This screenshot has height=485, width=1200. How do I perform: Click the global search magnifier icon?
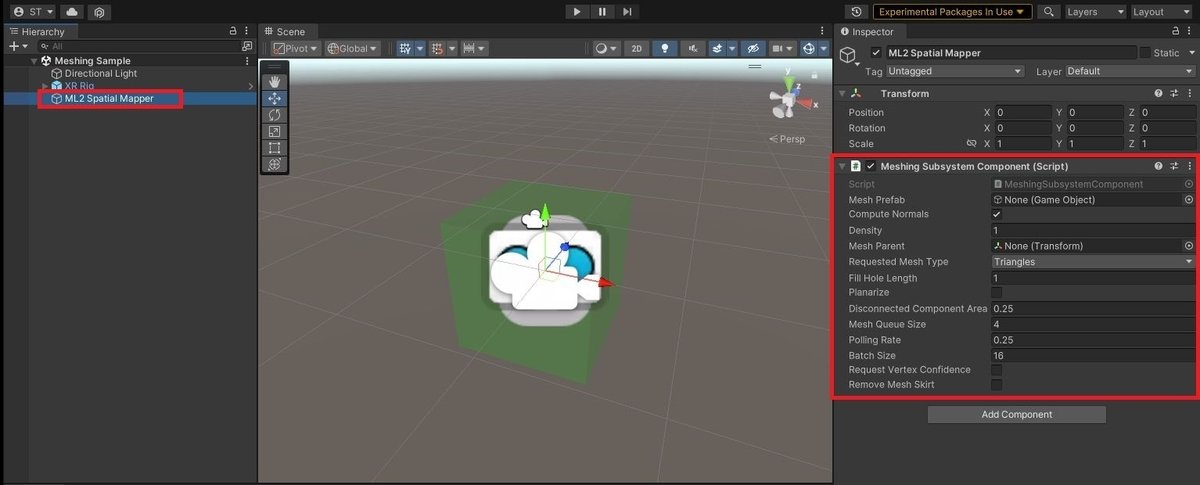1048,12
